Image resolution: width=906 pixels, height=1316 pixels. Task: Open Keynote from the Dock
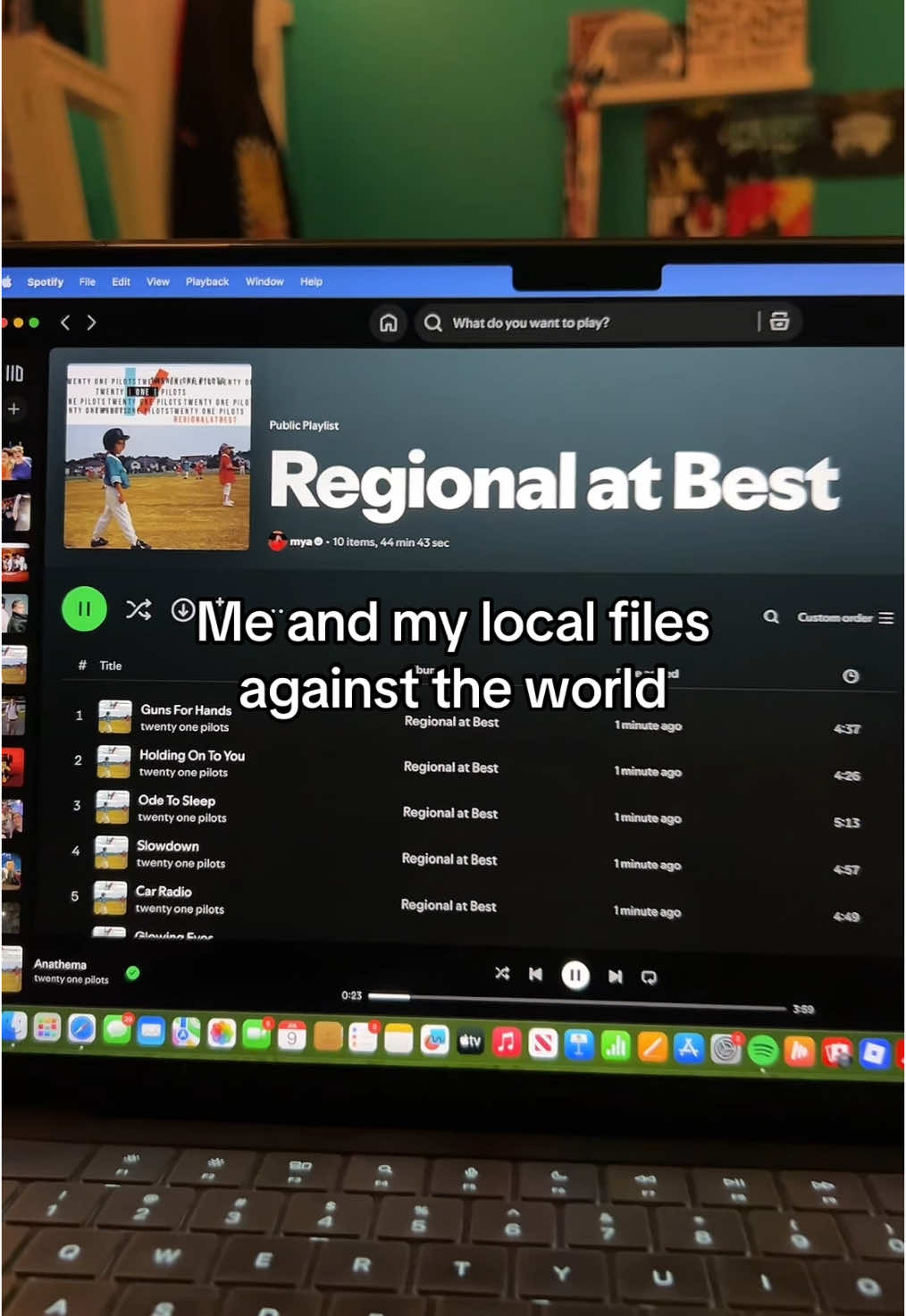579,1044
